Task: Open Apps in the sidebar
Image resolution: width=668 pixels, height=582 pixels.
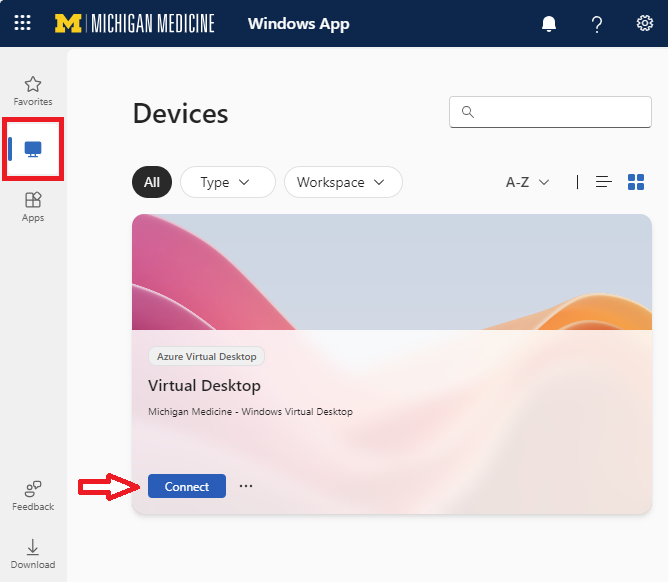Action: 33,207
